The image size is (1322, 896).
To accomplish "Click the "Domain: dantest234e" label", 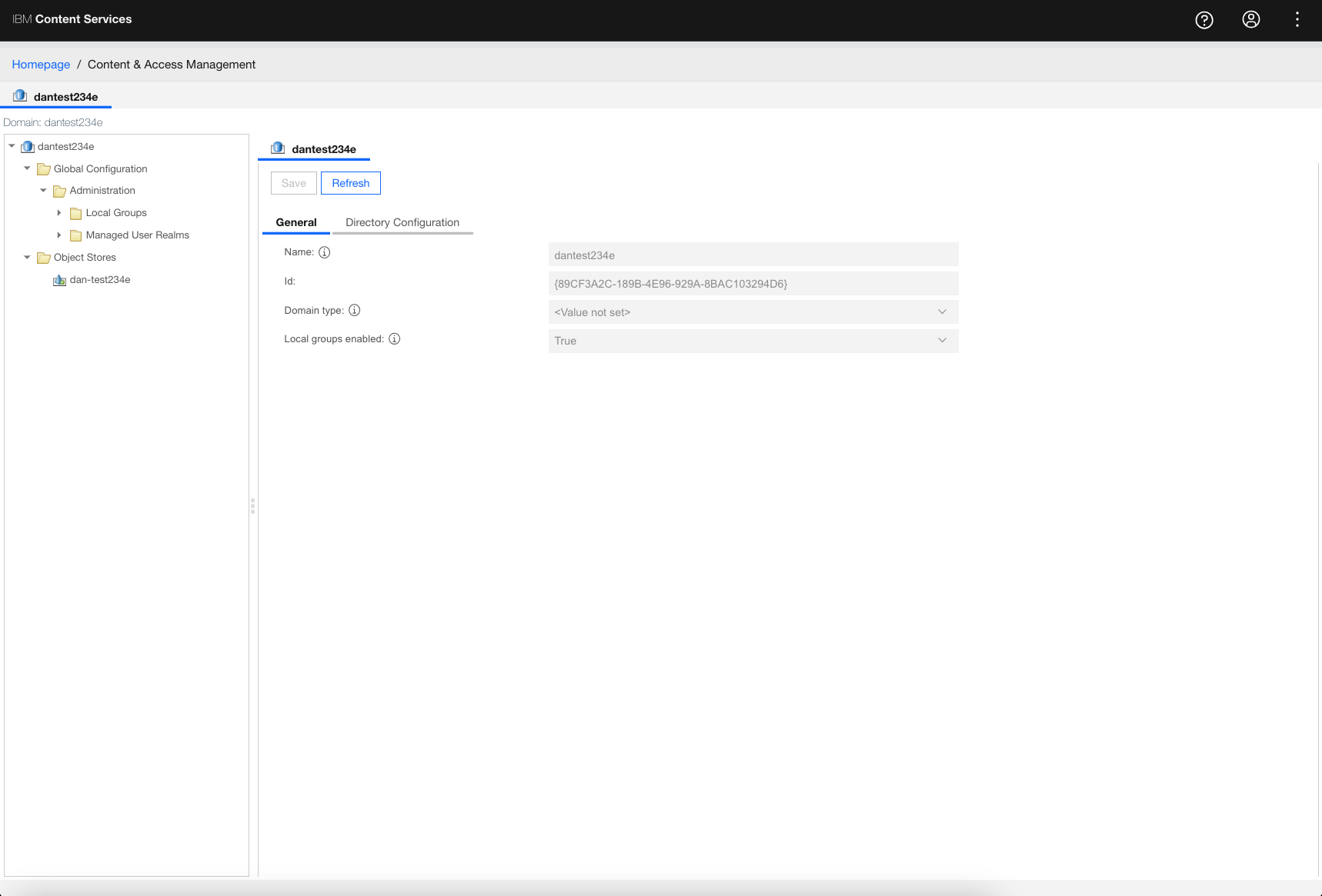I will click(53, 122).
